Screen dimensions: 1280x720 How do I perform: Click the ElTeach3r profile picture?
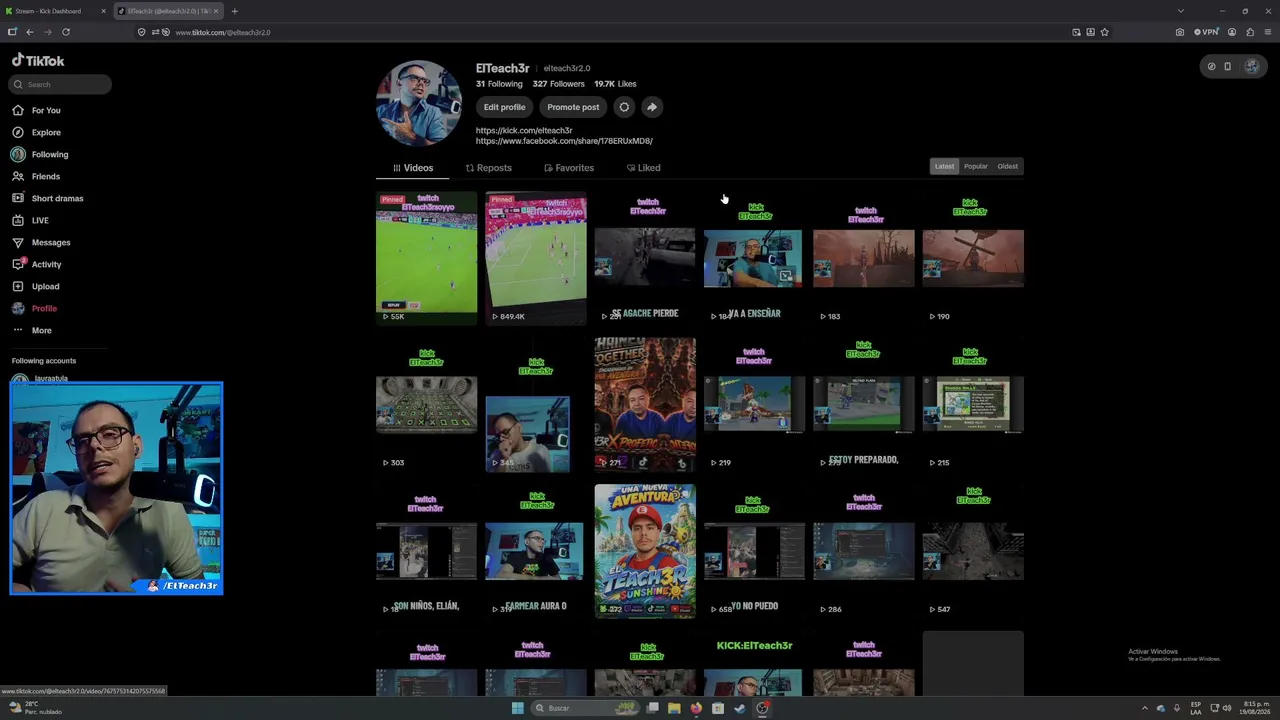pyautogui.click(x=418, y=103)
